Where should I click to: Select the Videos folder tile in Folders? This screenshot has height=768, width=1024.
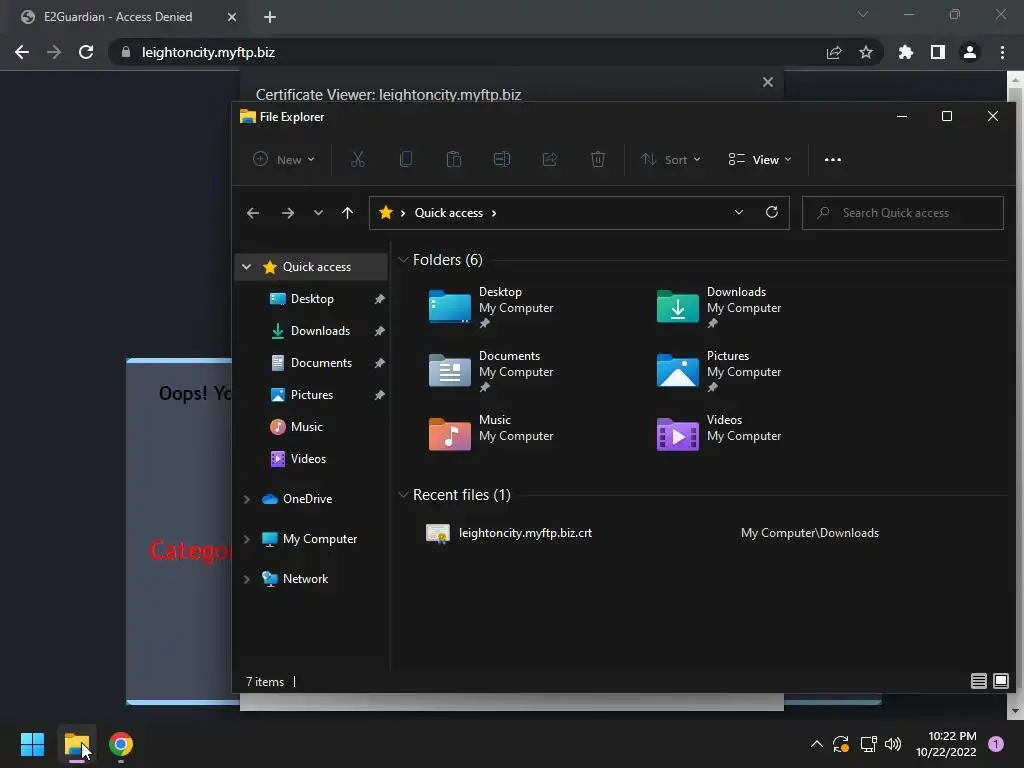[718, 434]
